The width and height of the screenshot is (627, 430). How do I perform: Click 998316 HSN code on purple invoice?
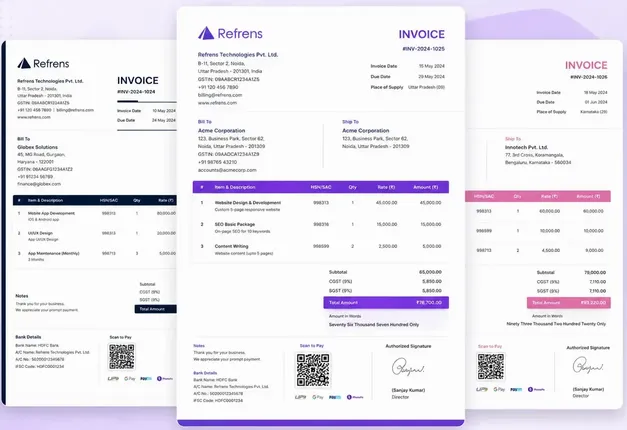tap(321, 224)
